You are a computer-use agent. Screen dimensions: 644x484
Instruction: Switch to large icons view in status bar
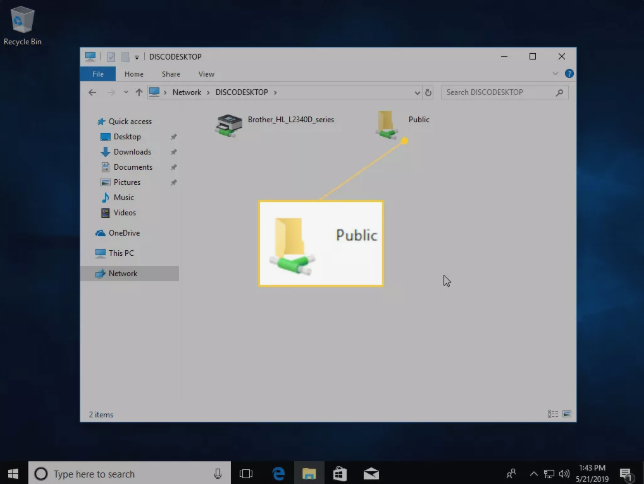(567, 414)
